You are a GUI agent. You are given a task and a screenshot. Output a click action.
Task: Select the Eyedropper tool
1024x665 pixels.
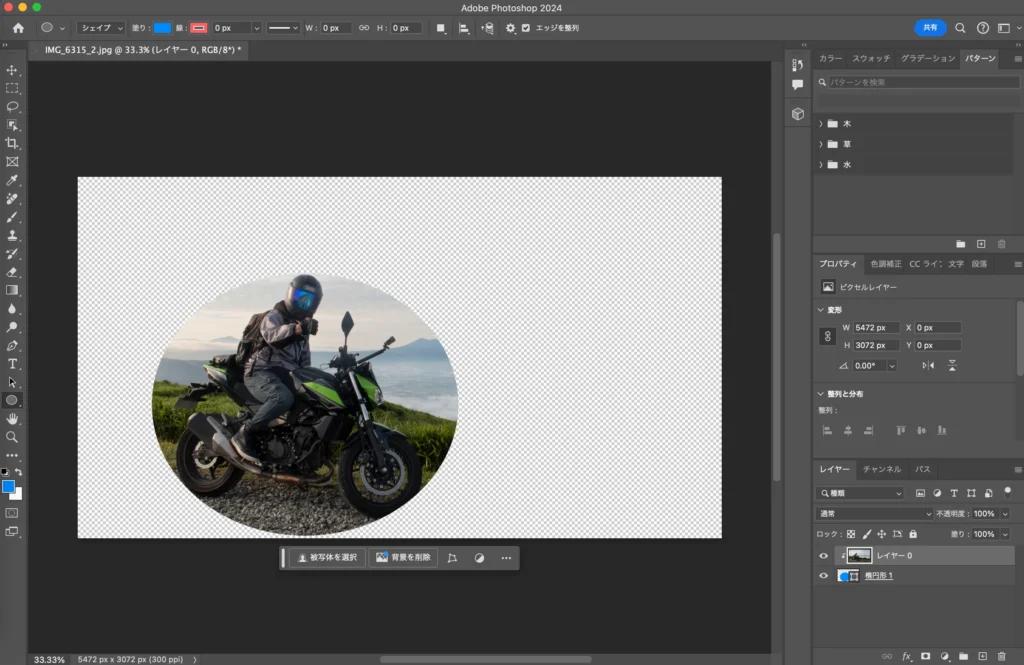12,180
